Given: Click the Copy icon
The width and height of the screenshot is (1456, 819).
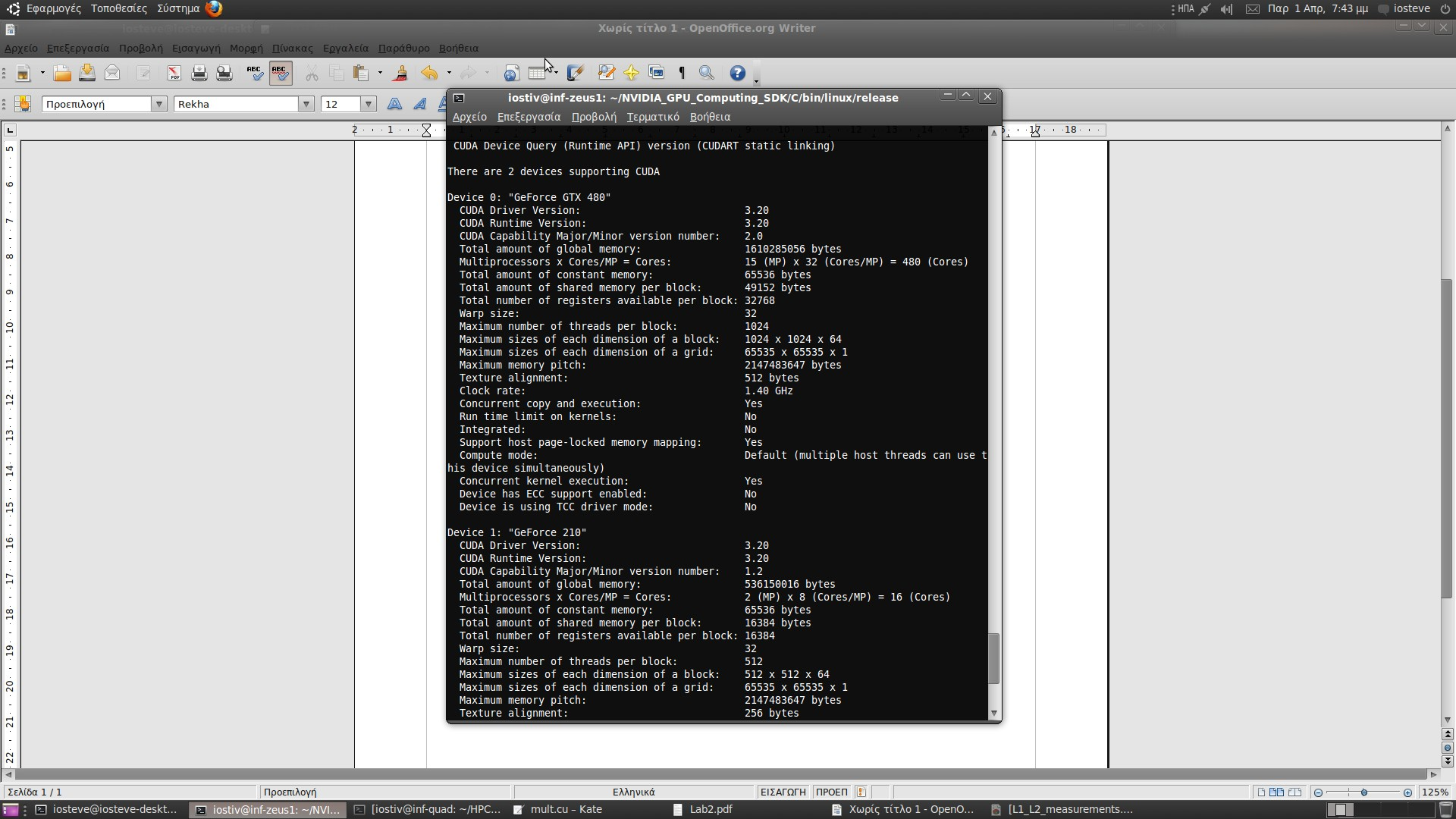Looking at the screenshot, I should pos(337,73).
